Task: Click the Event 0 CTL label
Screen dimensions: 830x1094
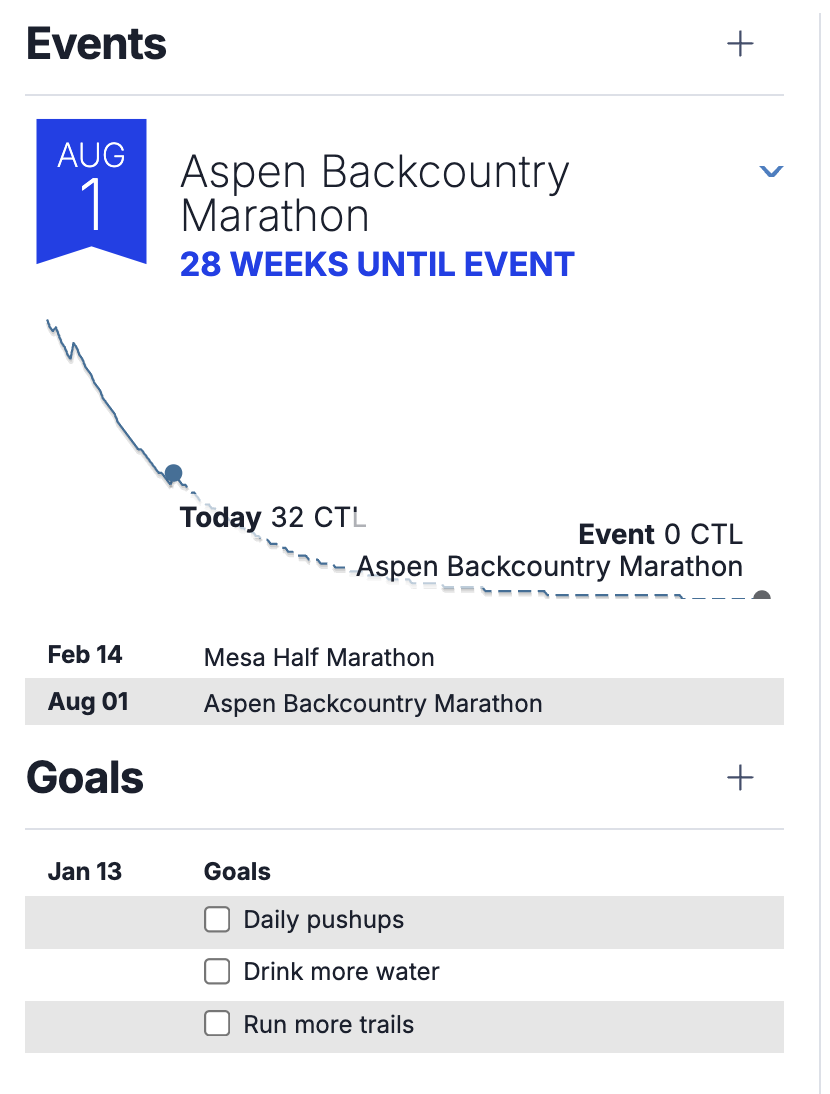Action: (x=661, y=535)
